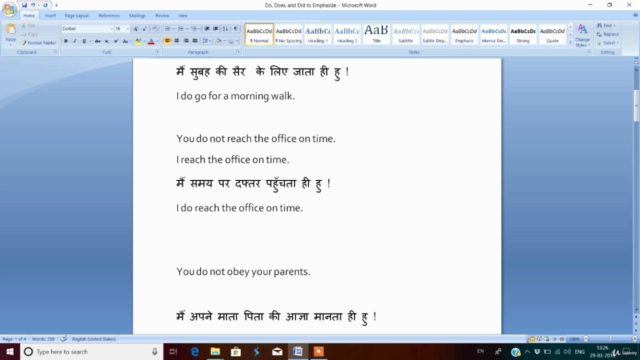The image size is (640, 360).
Task: Align text left
Action: (167, 41)
